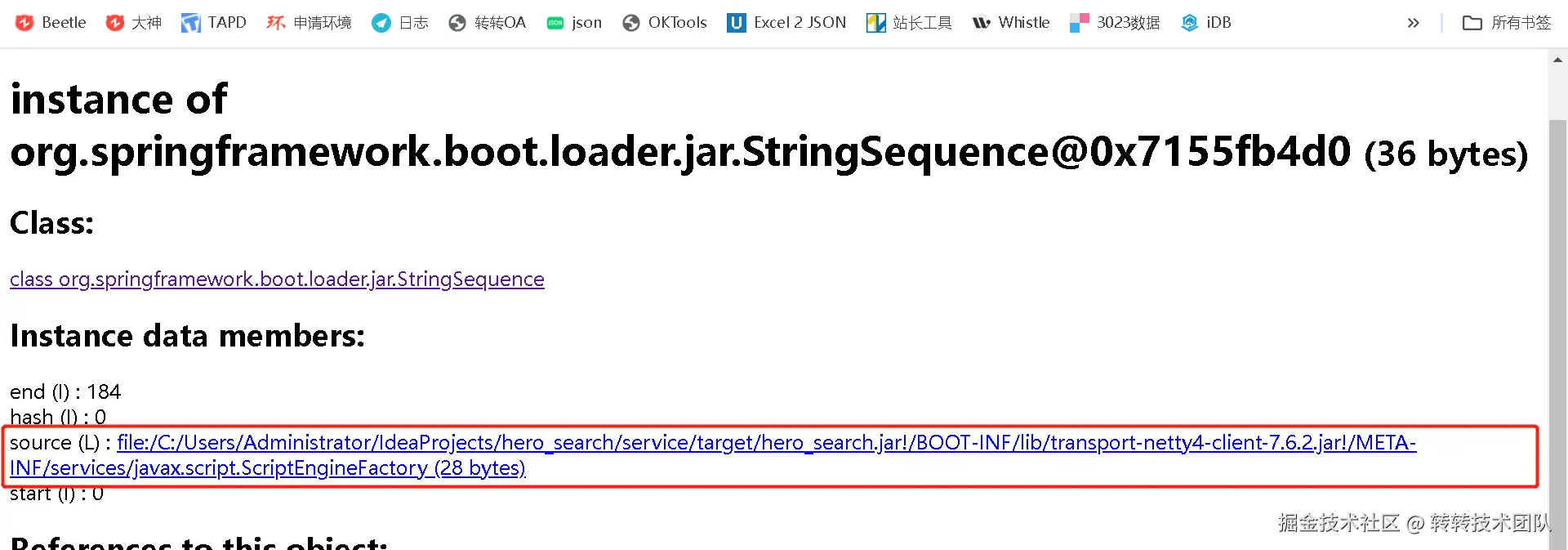
Task: Open the OKTools bookmark
Action: pos(664,23)
